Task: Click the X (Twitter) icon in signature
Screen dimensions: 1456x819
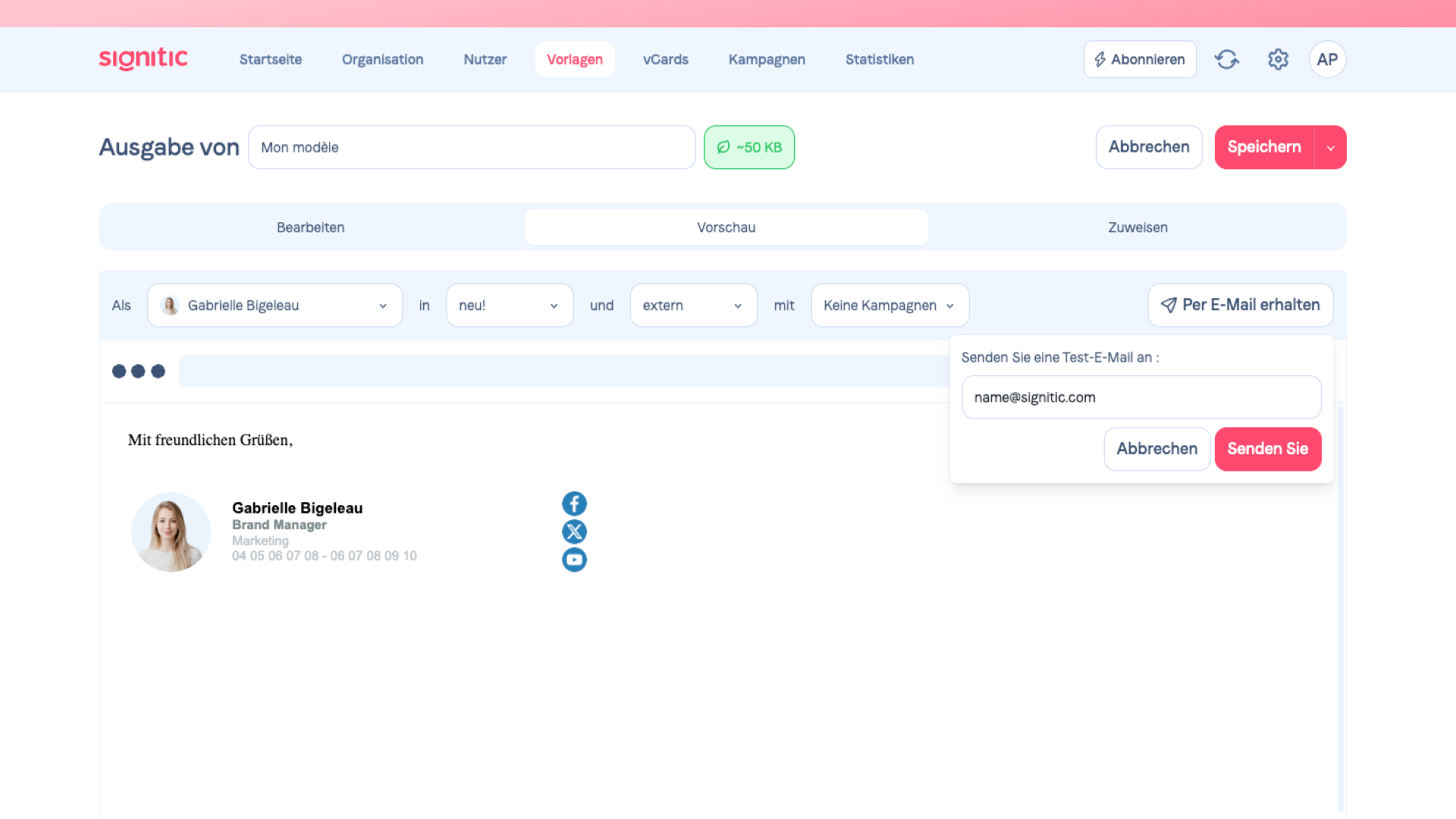Action: click(574, 532)
